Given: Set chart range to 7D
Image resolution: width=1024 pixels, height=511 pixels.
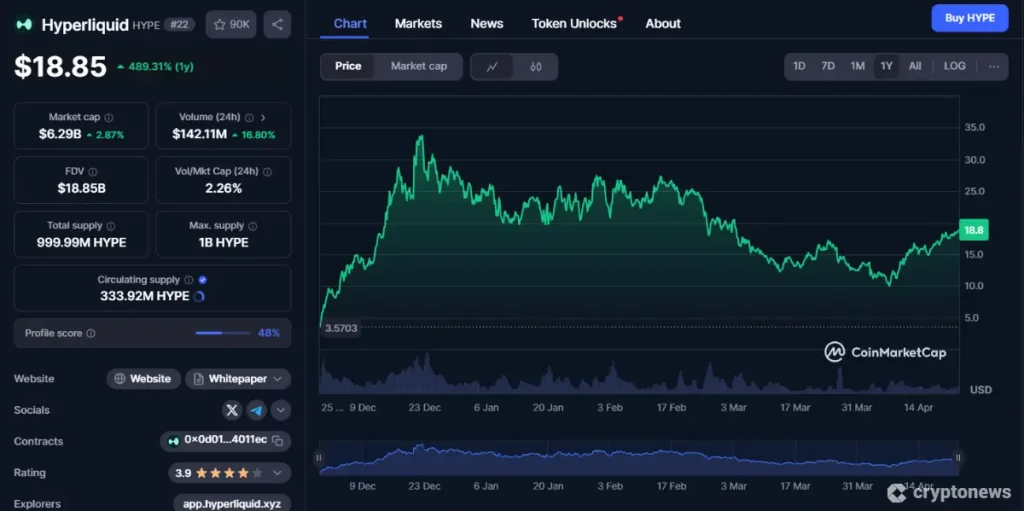Looking at the screenshot, I should 828,66.
